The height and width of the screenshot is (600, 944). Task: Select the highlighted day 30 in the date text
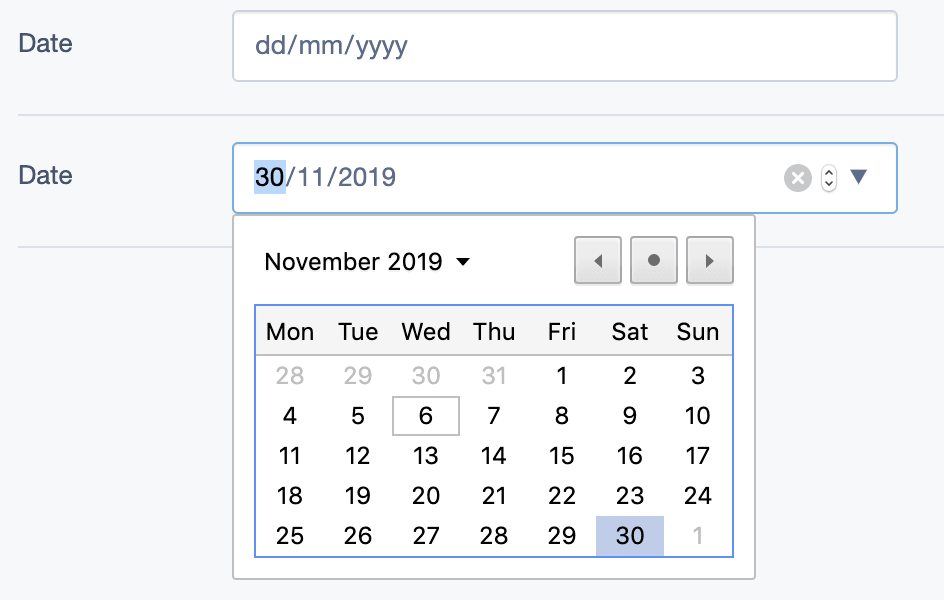270,178
